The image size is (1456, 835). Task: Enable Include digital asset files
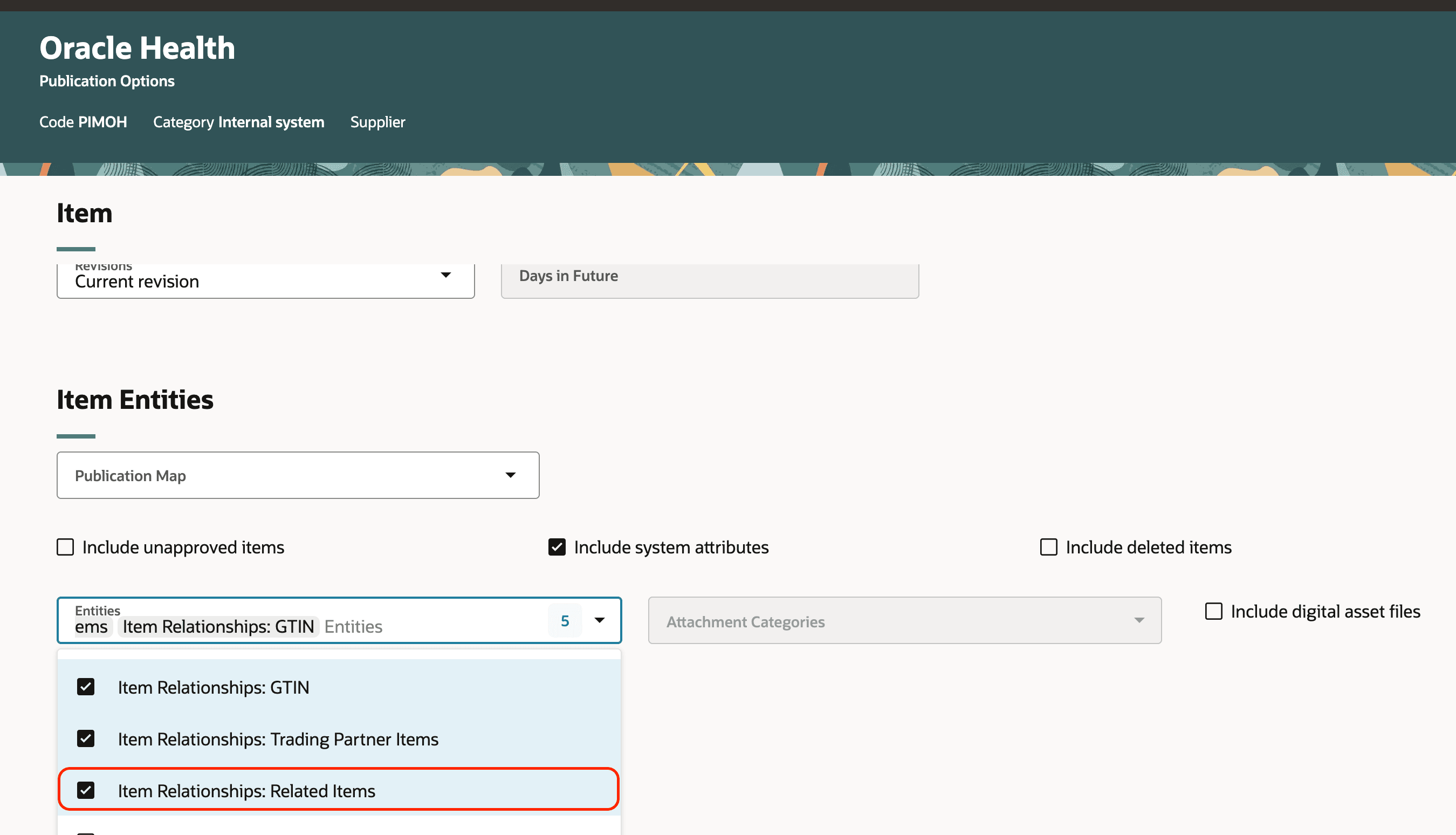click(x=1213, y=611)
